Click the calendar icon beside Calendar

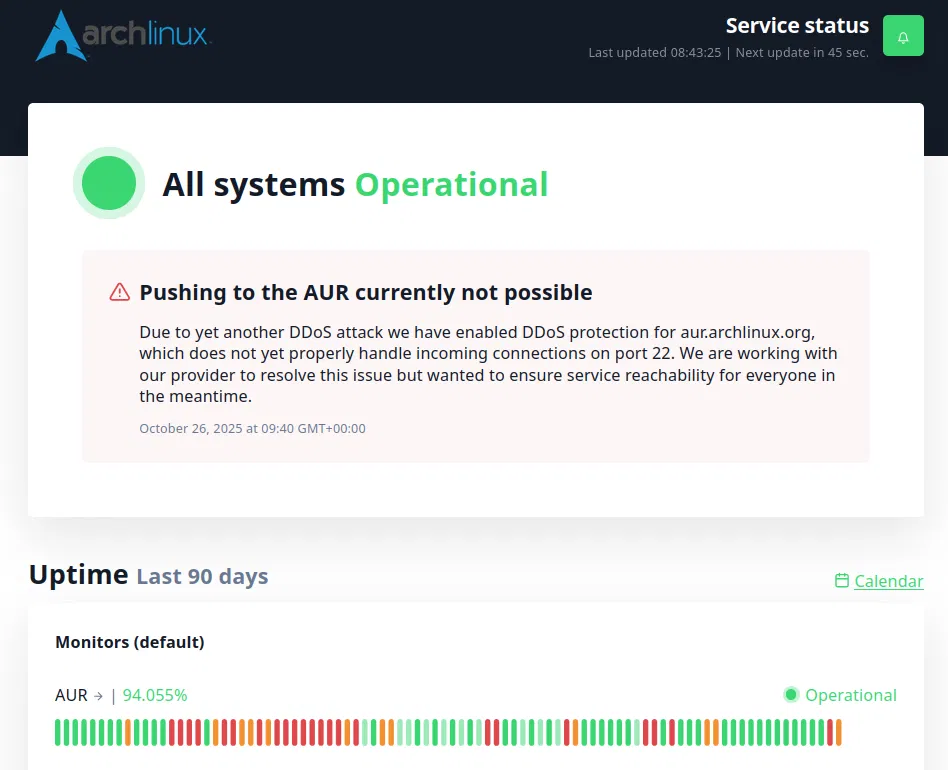tap(842, 580)
